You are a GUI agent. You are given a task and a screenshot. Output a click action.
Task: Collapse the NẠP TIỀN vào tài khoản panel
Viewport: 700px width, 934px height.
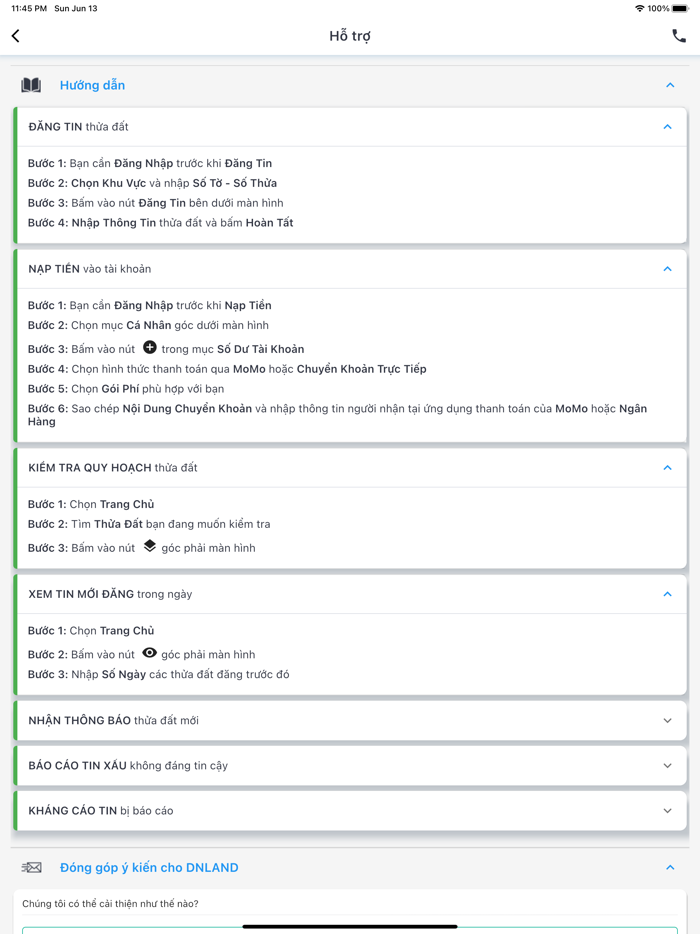(x=667, y=269)
